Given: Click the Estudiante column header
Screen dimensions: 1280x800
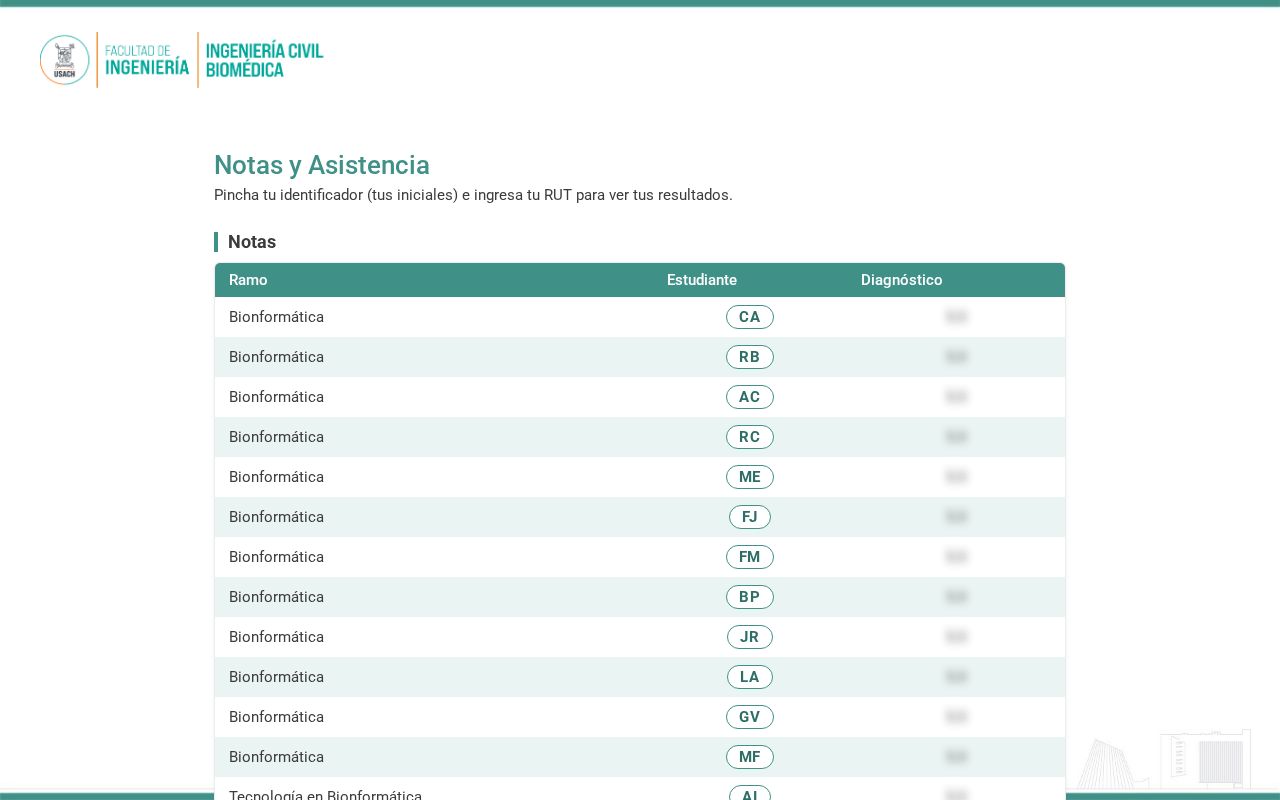Looking at the screenshot, I should (702, 280).
